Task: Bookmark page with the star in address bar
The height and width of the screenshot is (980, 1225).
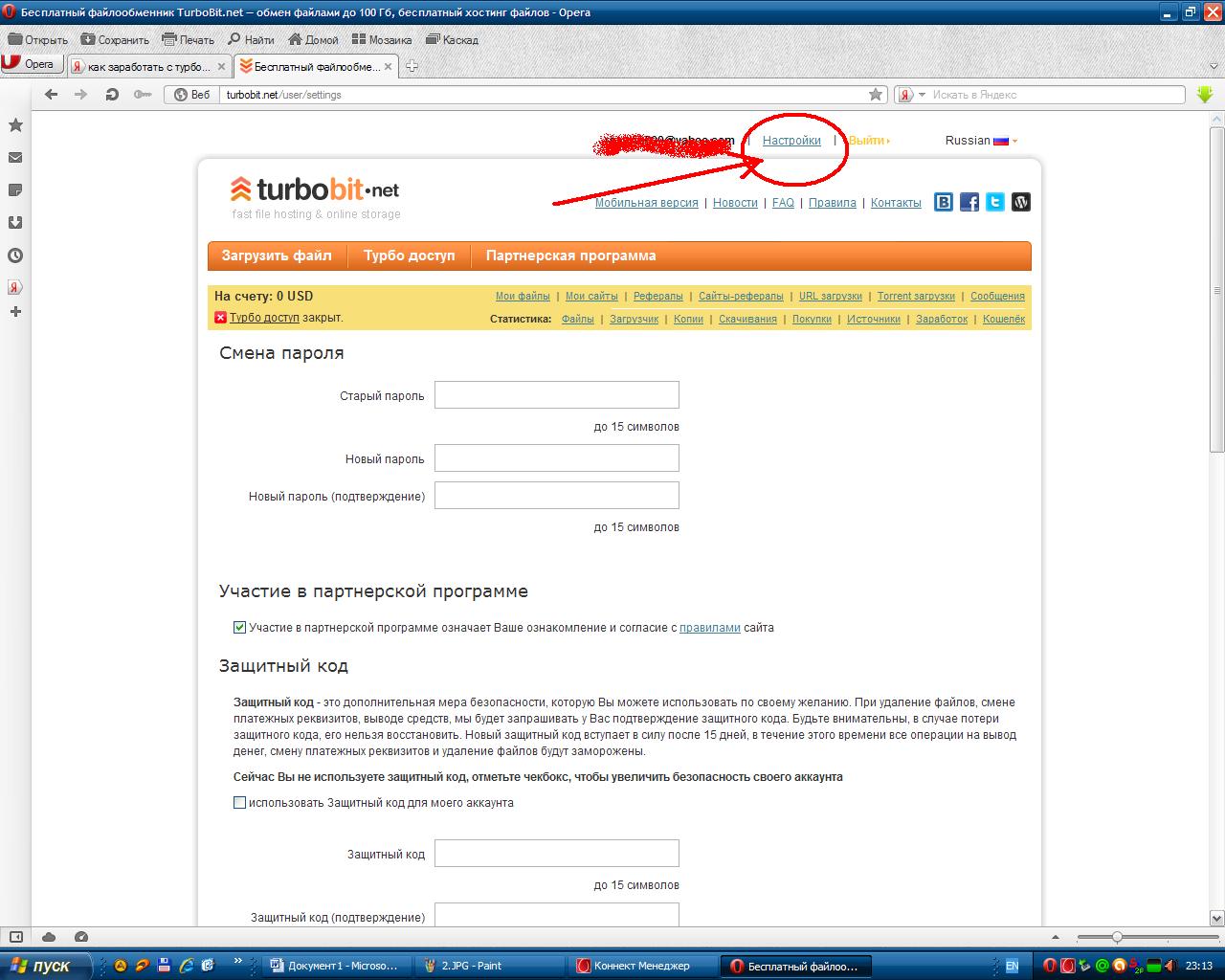Action: (876, 95)
